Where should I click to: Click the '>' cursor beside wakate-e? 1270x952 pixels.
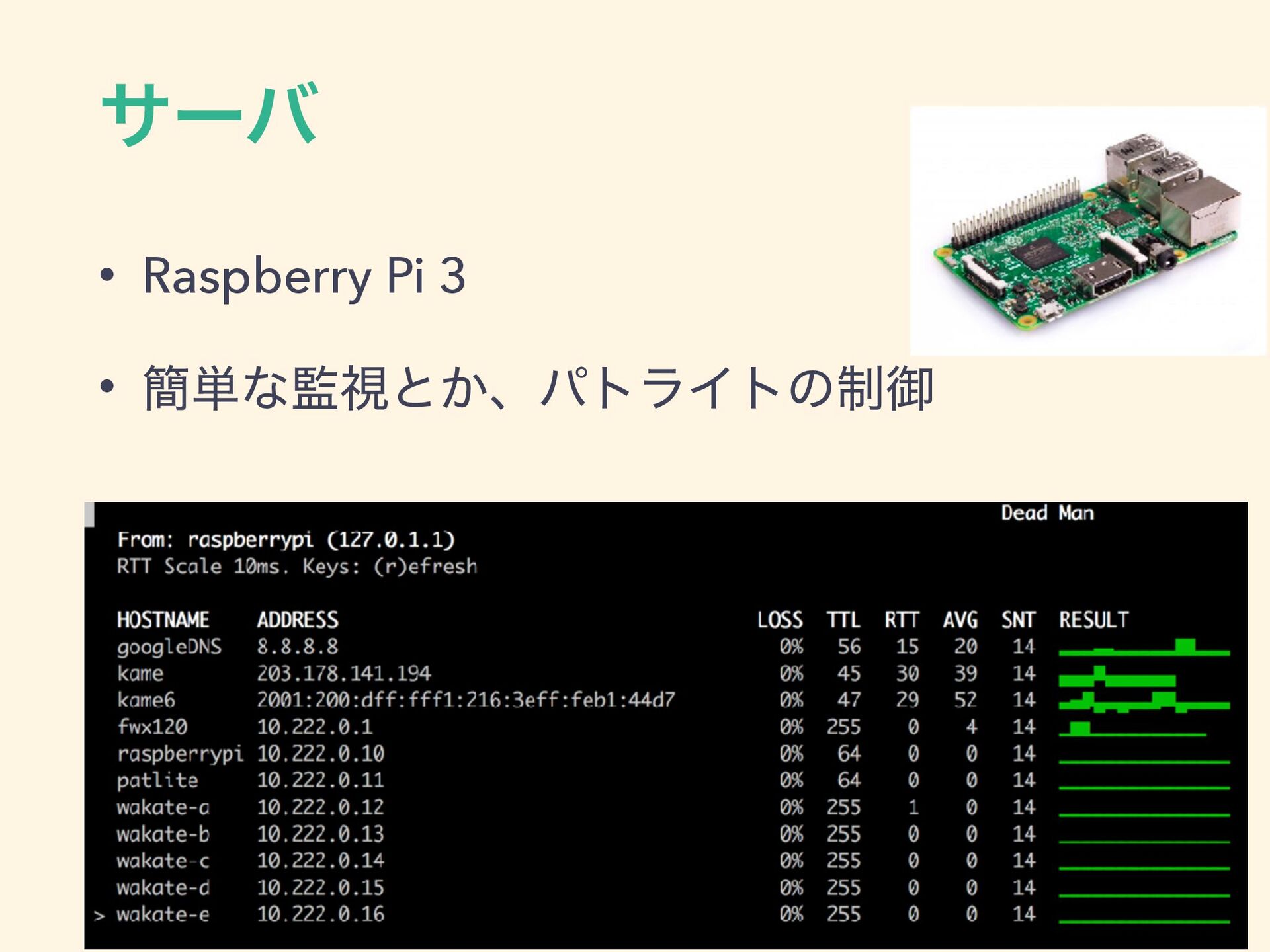coord(99,916)
